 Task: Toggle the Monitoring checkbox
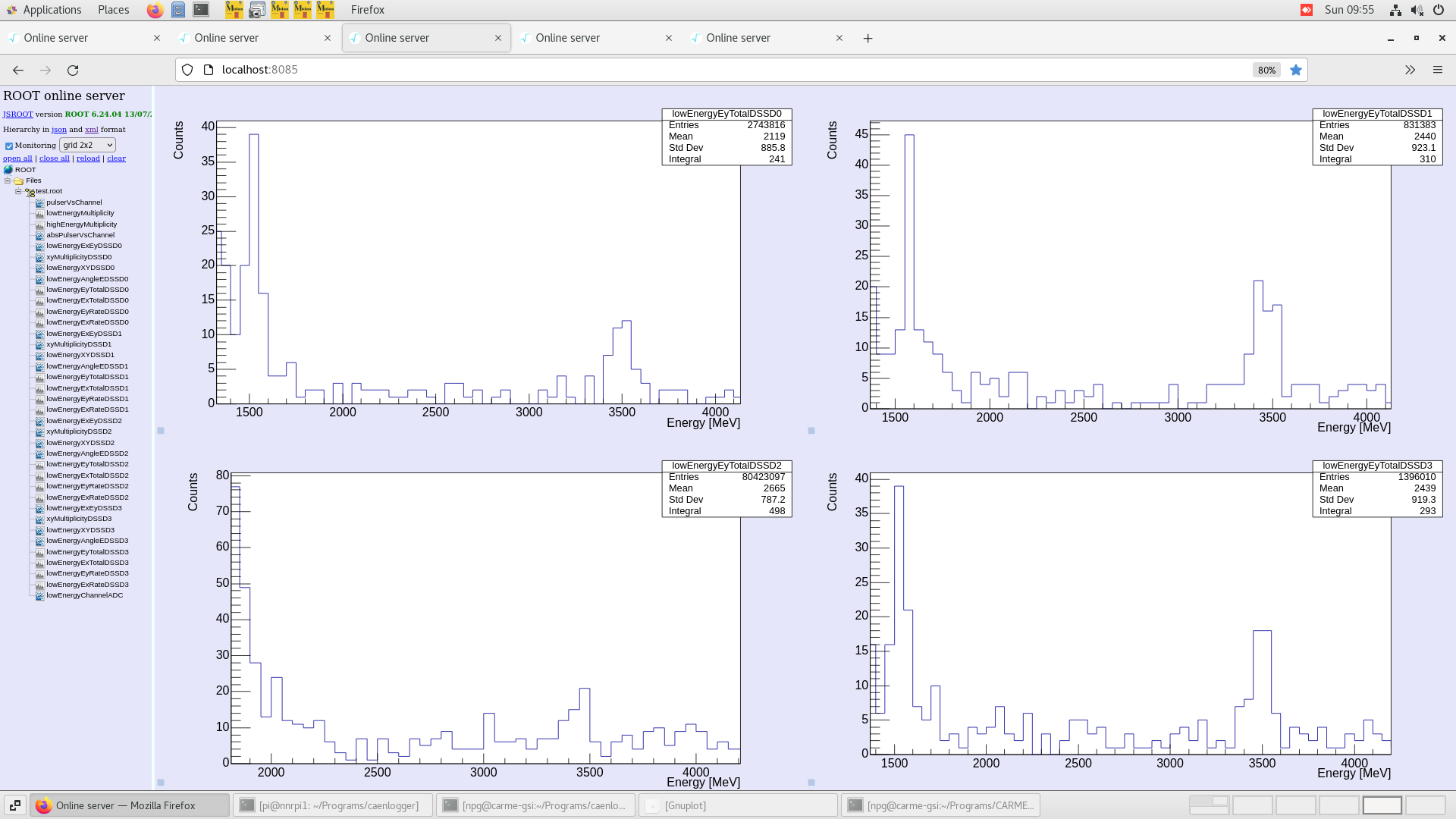click(9, 145)
